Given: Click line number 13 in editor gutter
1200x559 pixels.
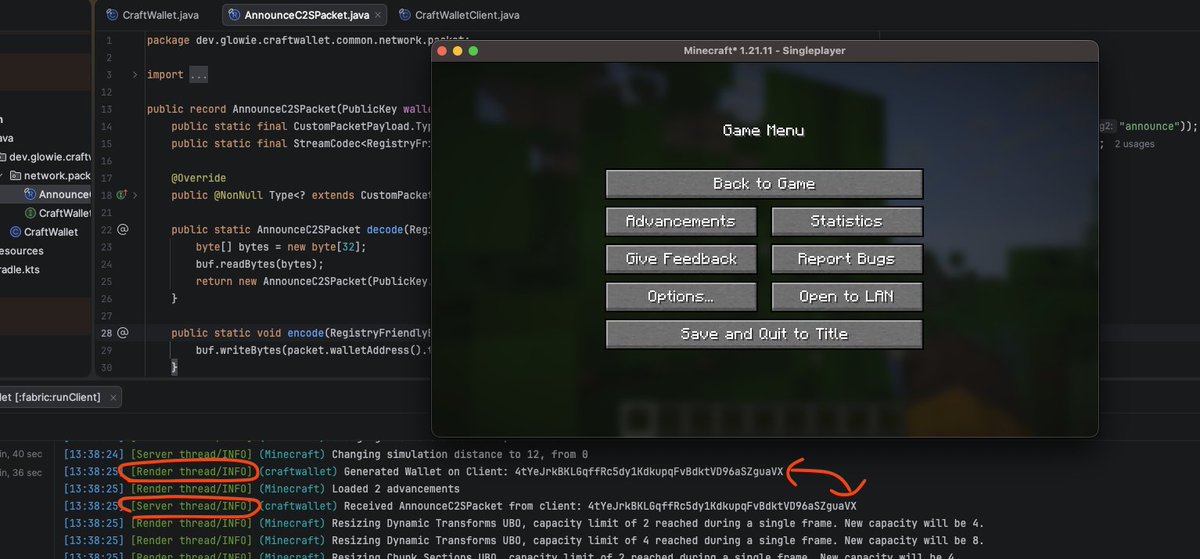Looking at the screenshot, I should pos(106,109).
